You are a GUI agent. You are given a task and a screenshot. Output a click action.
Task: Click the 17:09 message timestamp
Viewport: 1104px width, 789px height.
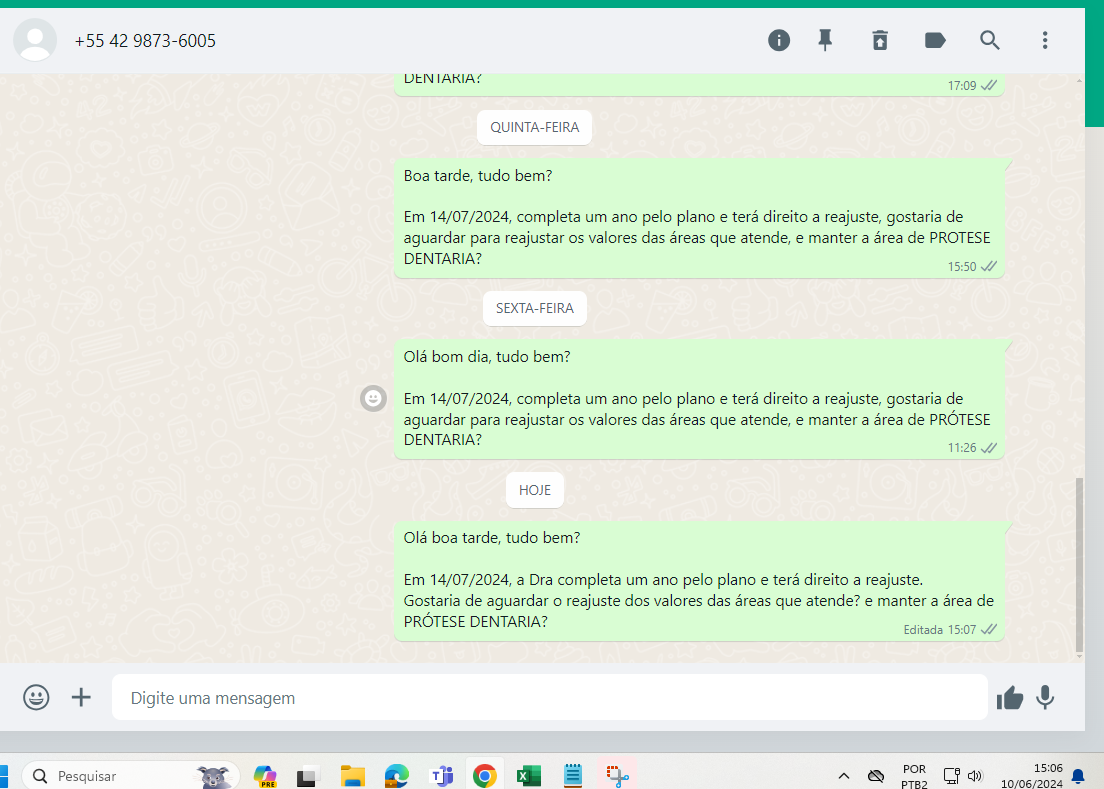(x=961, y=86)
